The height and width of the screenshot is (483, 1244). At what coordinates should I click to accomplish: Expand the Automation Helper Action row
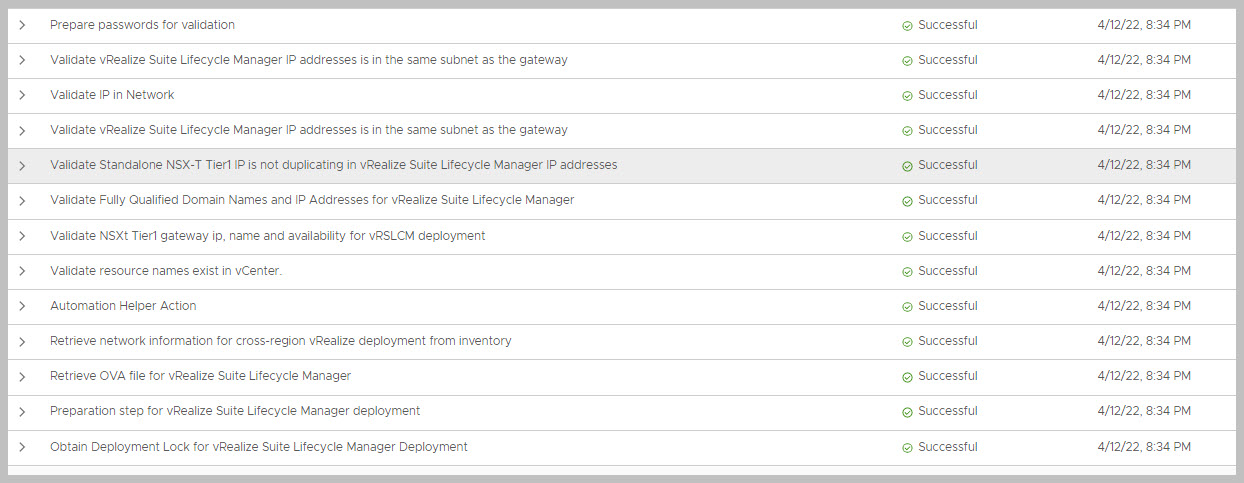tap(22, 306)
